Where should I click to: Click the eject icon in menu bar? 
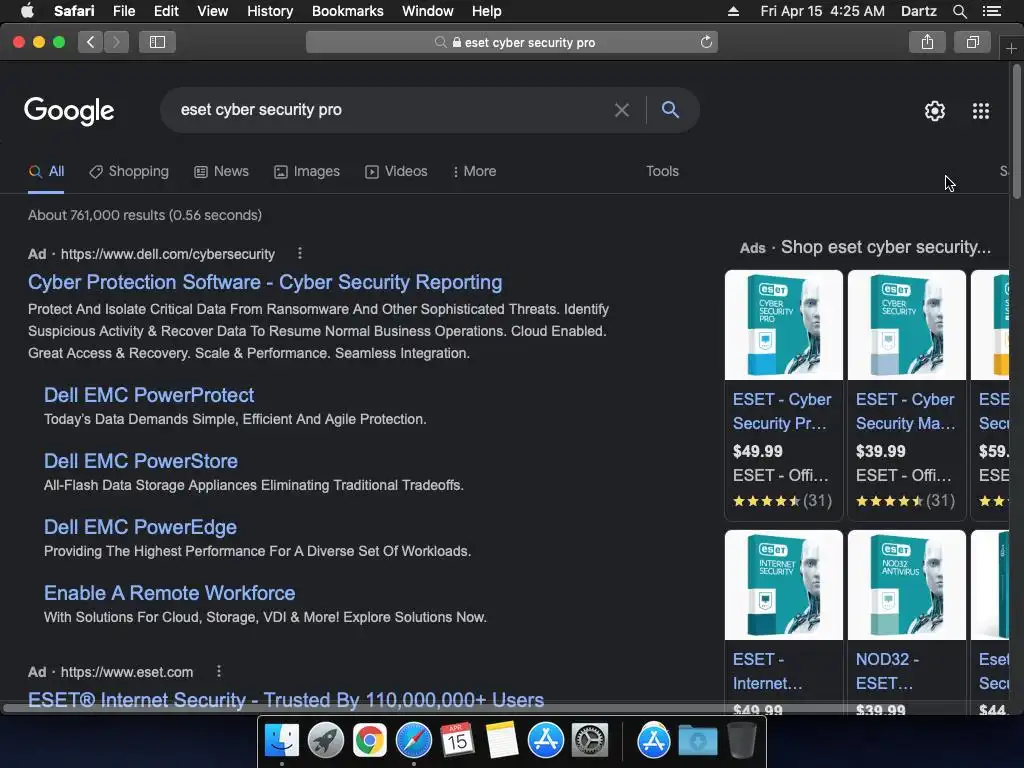tap(733, 11)
